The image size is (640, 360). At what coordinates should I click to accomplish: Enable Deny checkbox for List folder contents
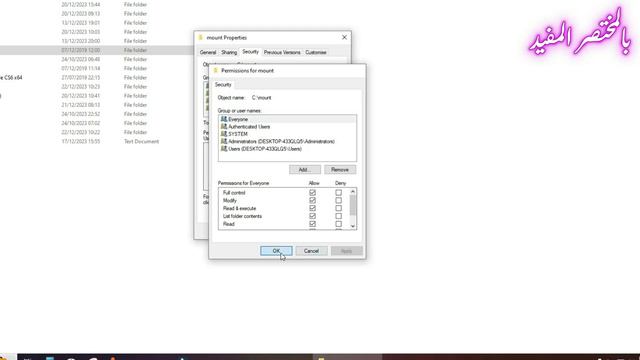[x=338, y=216]
